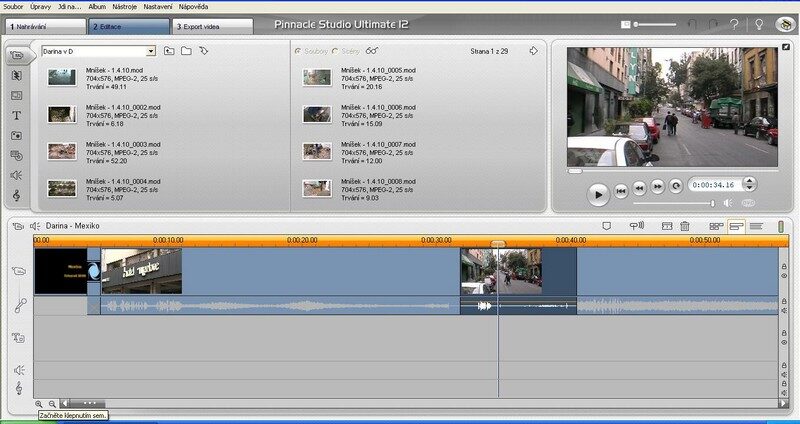The height and width of the screenshot is (424, 800).
Task: Select the Scény radio button
Action: click(334, 49)
